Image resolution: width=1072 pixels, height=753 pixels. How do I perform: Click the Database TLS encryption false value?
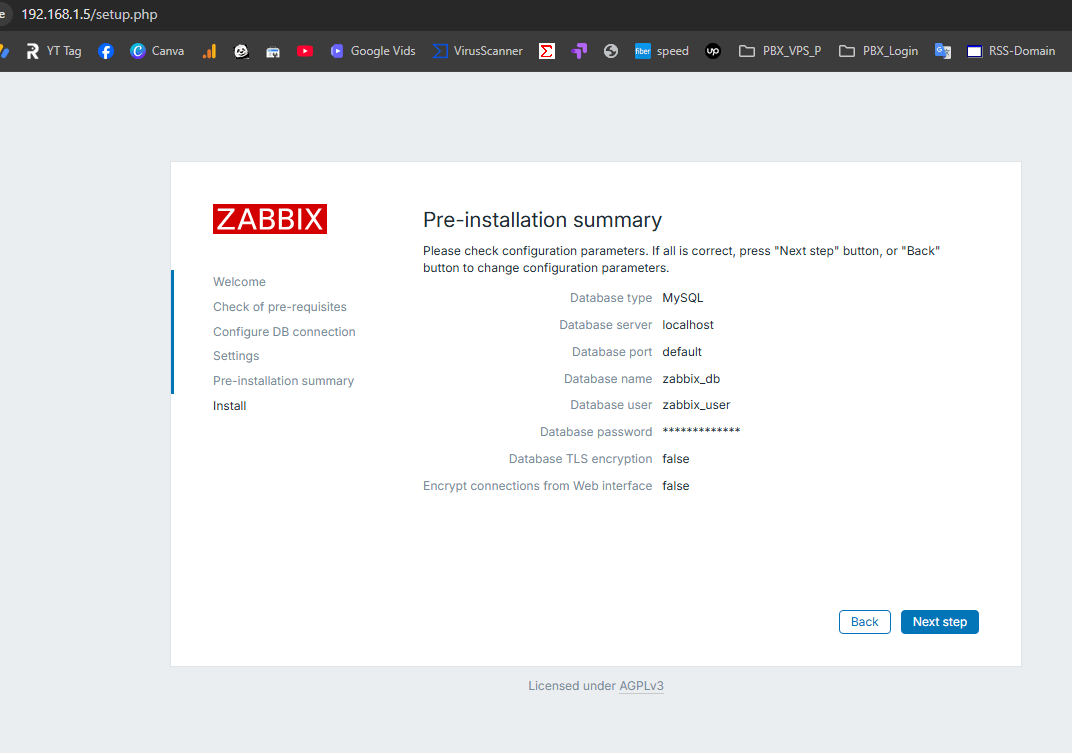tap(675, 459)
